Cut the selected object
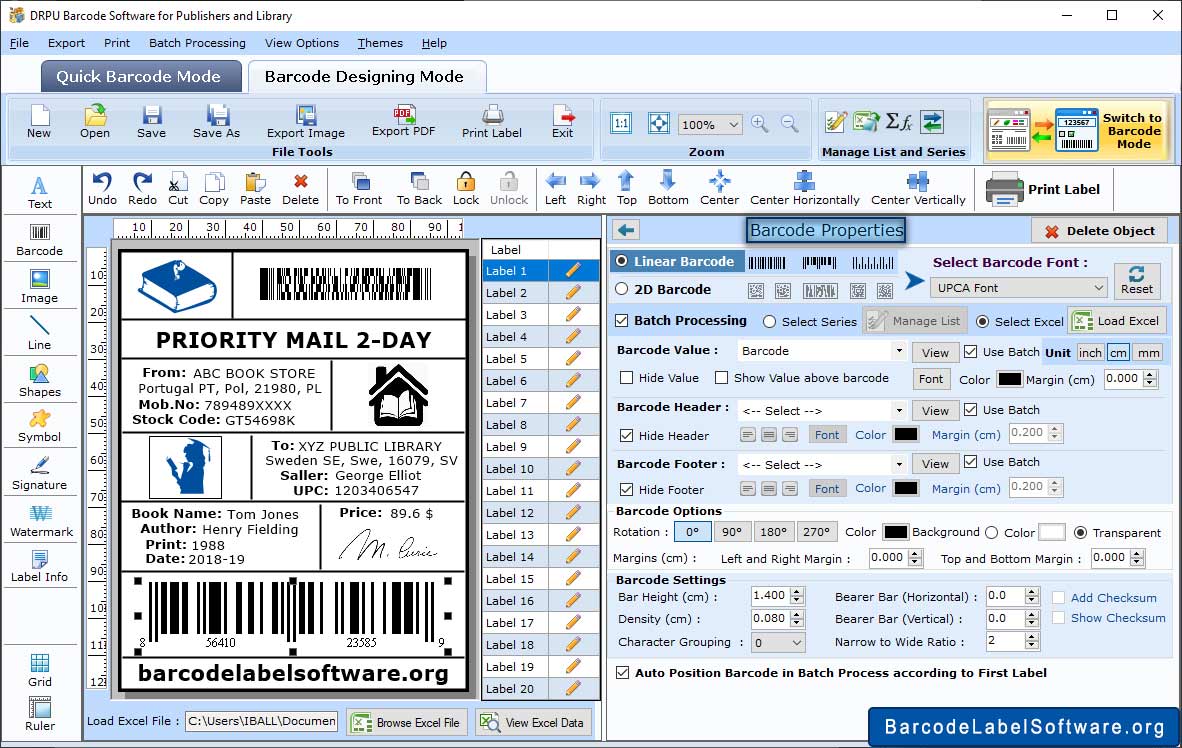Viewport: 1182px width, 748px height. [x=178, y=189]
